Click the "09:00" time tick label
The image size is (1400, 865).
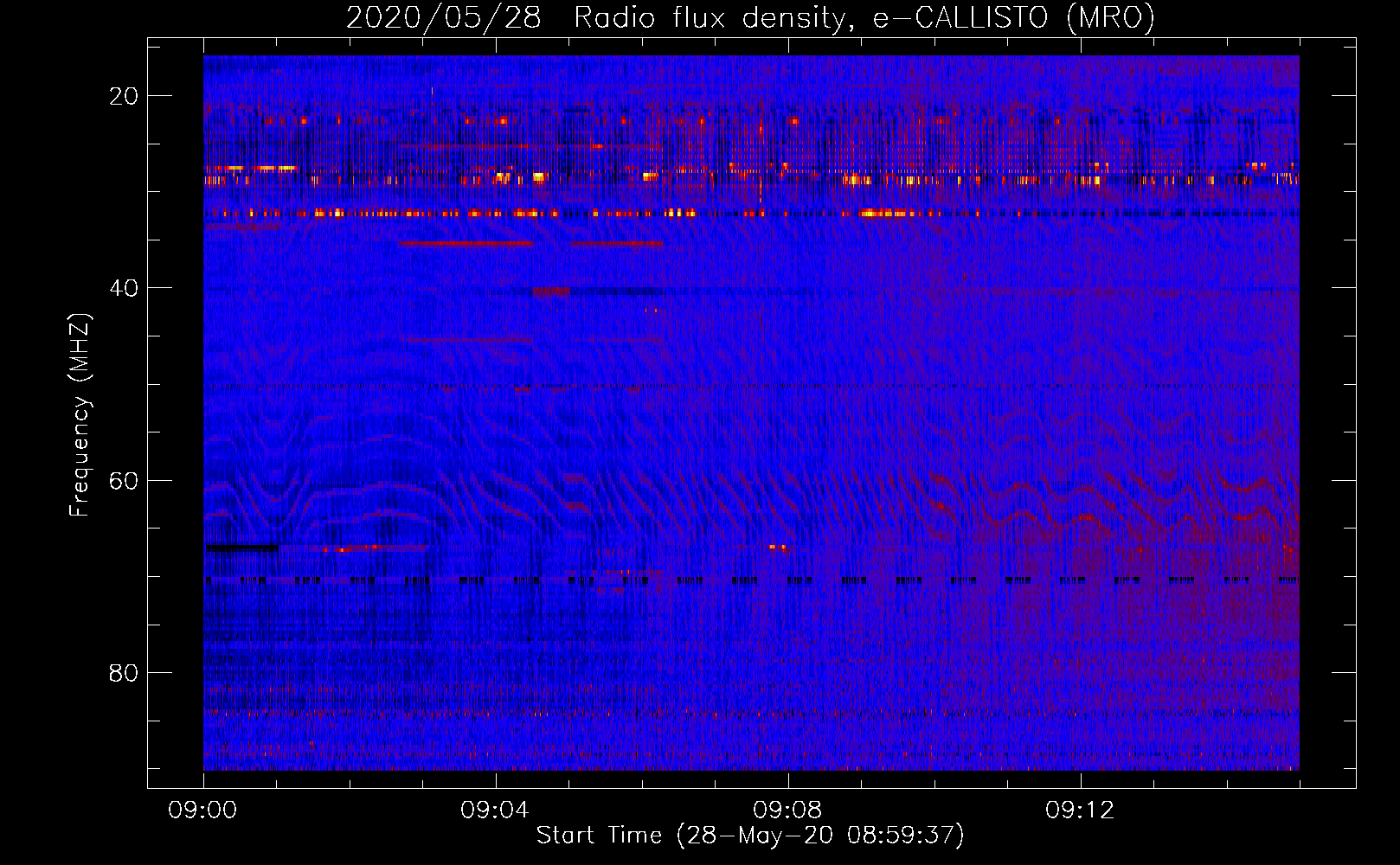tap(202, 811)
